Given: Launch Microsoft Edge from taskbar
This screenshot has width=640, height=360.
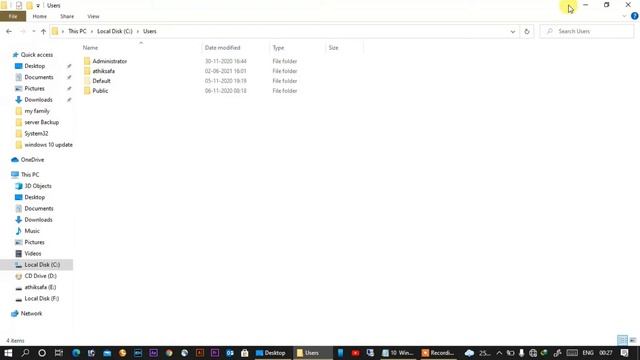Looking at the screenshot, I should (76, 353).
